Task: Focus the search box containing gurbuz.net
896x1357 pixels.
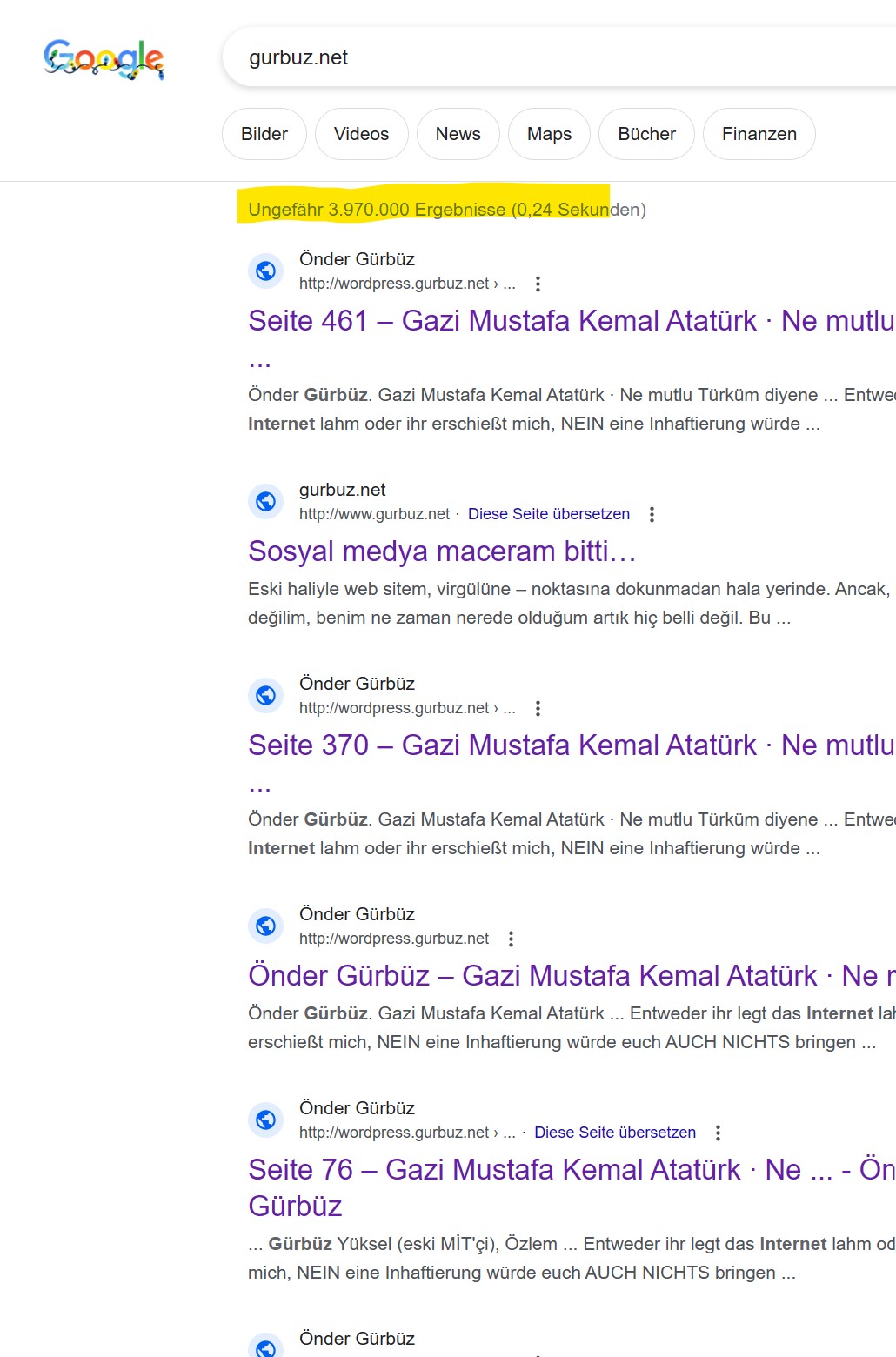Action: pyautogui.click(x=558, y=57)
